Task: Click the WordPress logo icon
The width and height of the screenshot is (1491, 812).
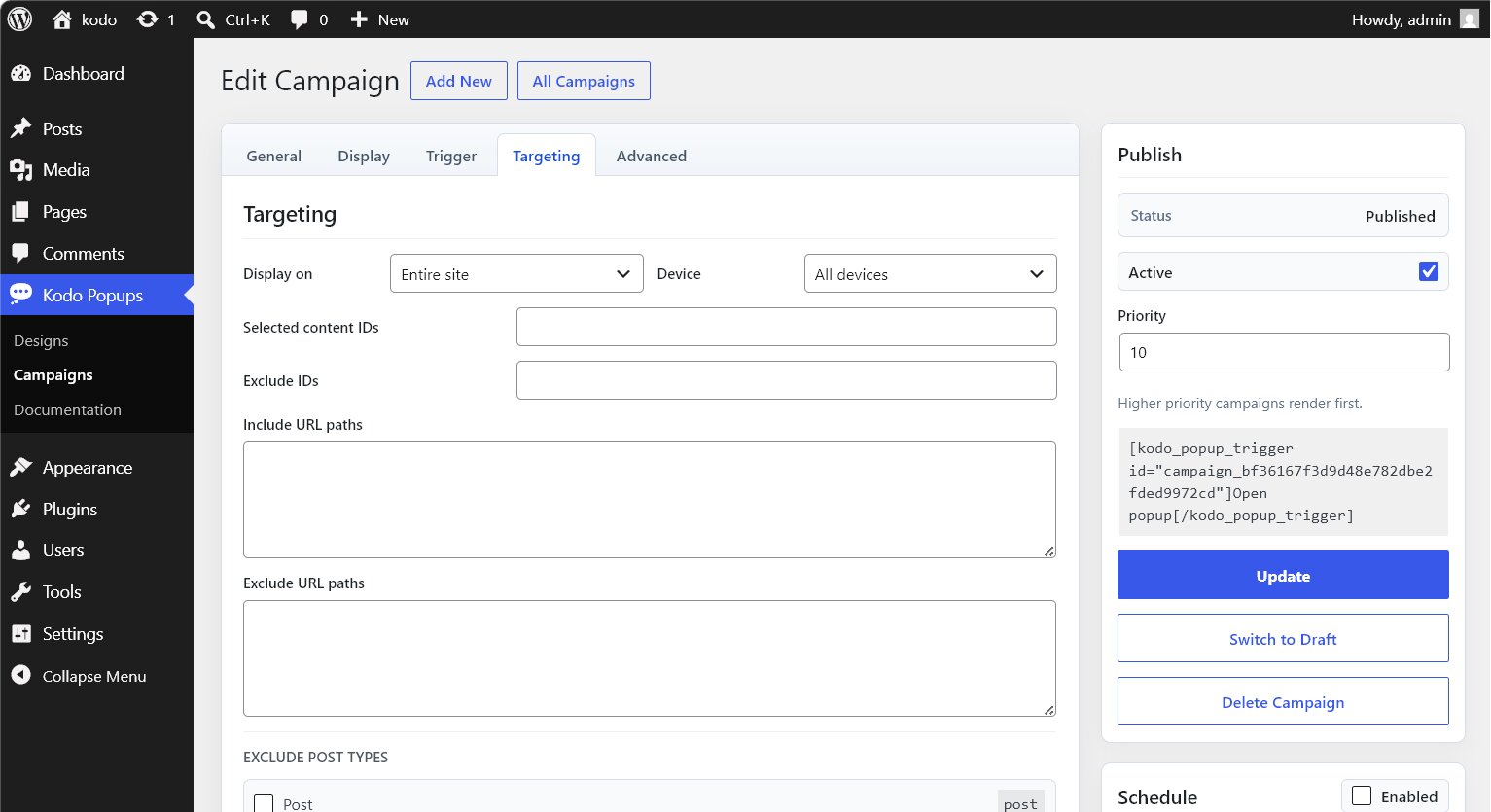Action: tap(19, 19)
